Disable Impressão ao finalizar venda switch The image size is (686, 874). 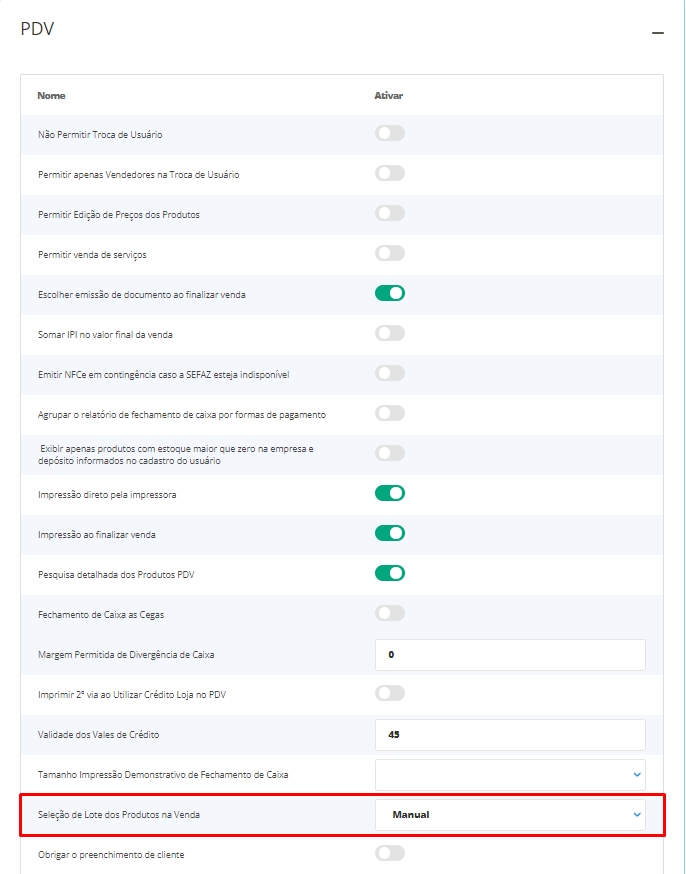pyautogui.click(x=390, y=533)
